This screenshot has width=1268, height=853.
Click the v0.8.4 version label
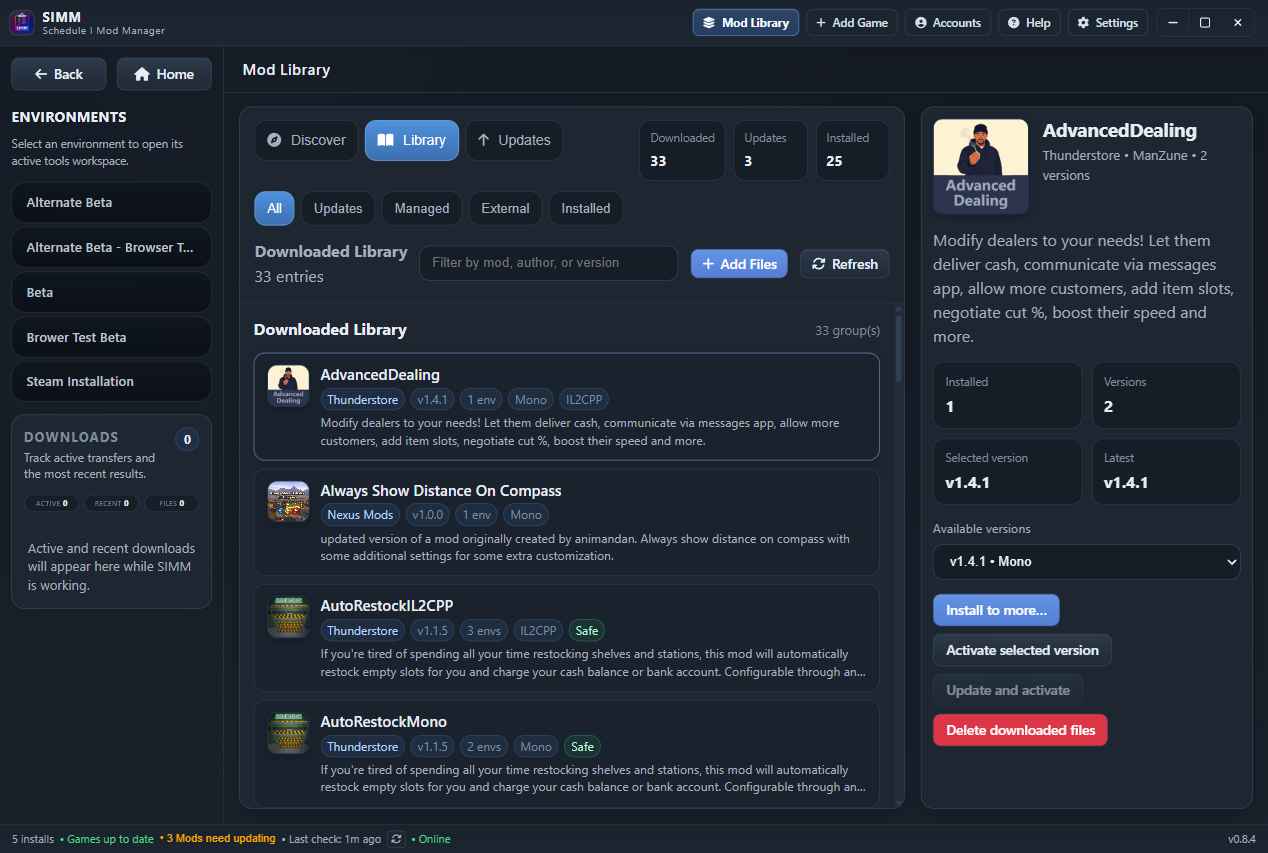coord(1241,839)
